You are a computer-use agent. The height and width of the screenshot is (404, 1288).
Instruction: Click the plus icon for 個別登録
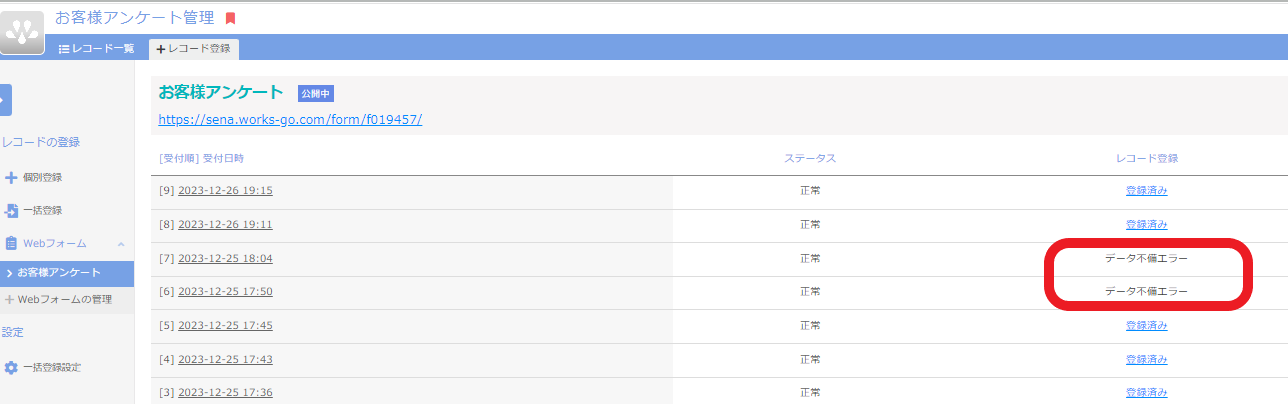[x=11, y=178]
